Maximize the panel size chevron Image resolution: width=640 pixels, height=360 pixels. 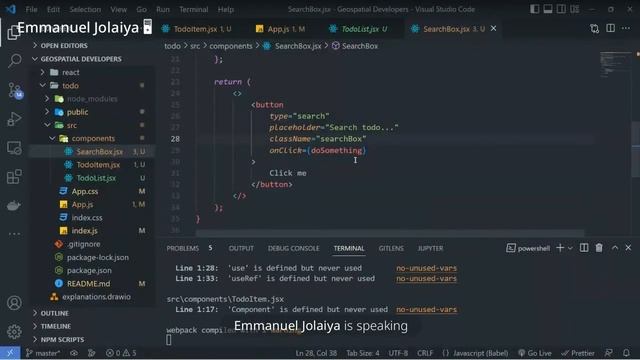point(615,248)
